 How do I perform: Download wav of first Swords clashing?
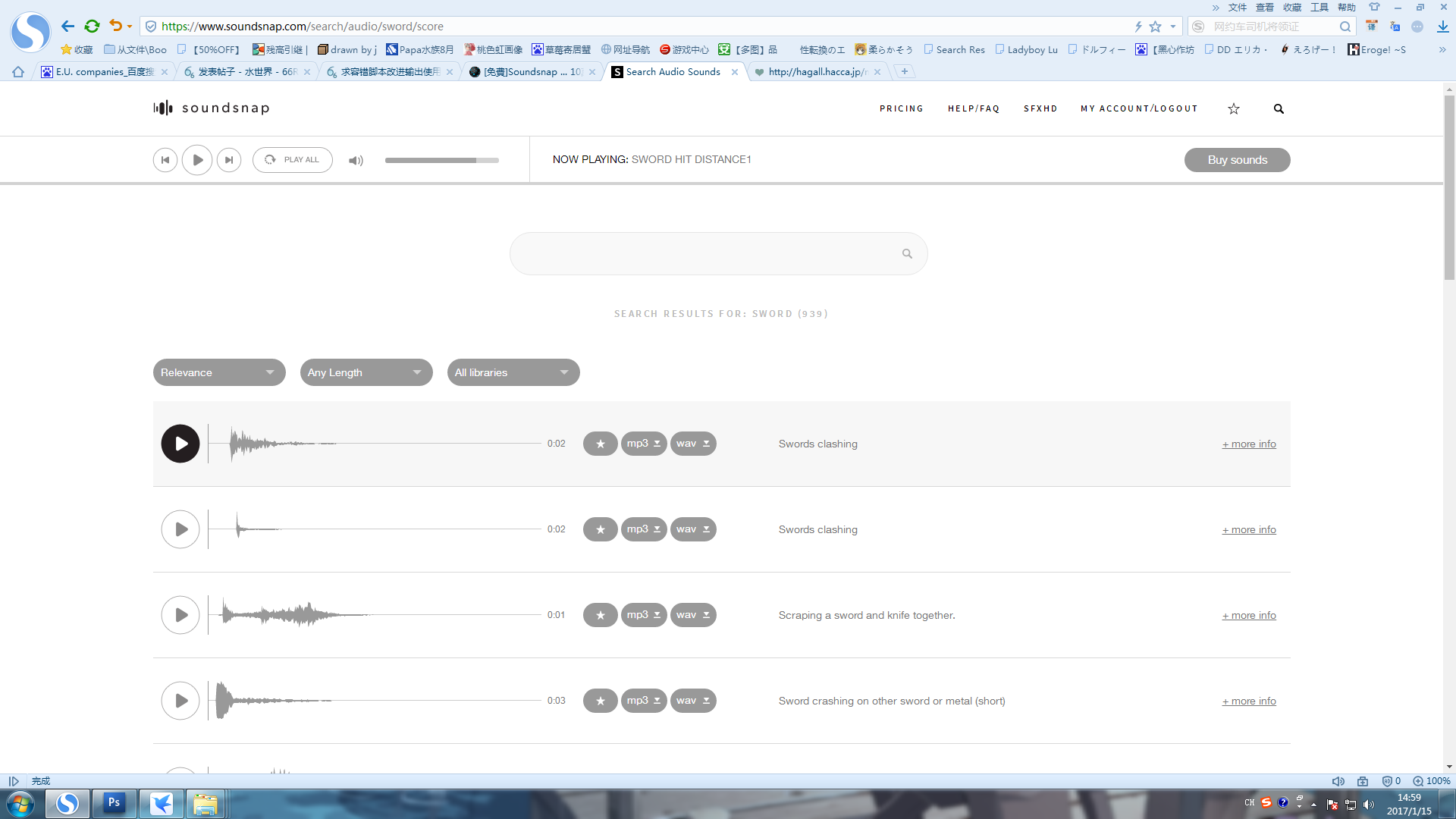tap(693, 444)
